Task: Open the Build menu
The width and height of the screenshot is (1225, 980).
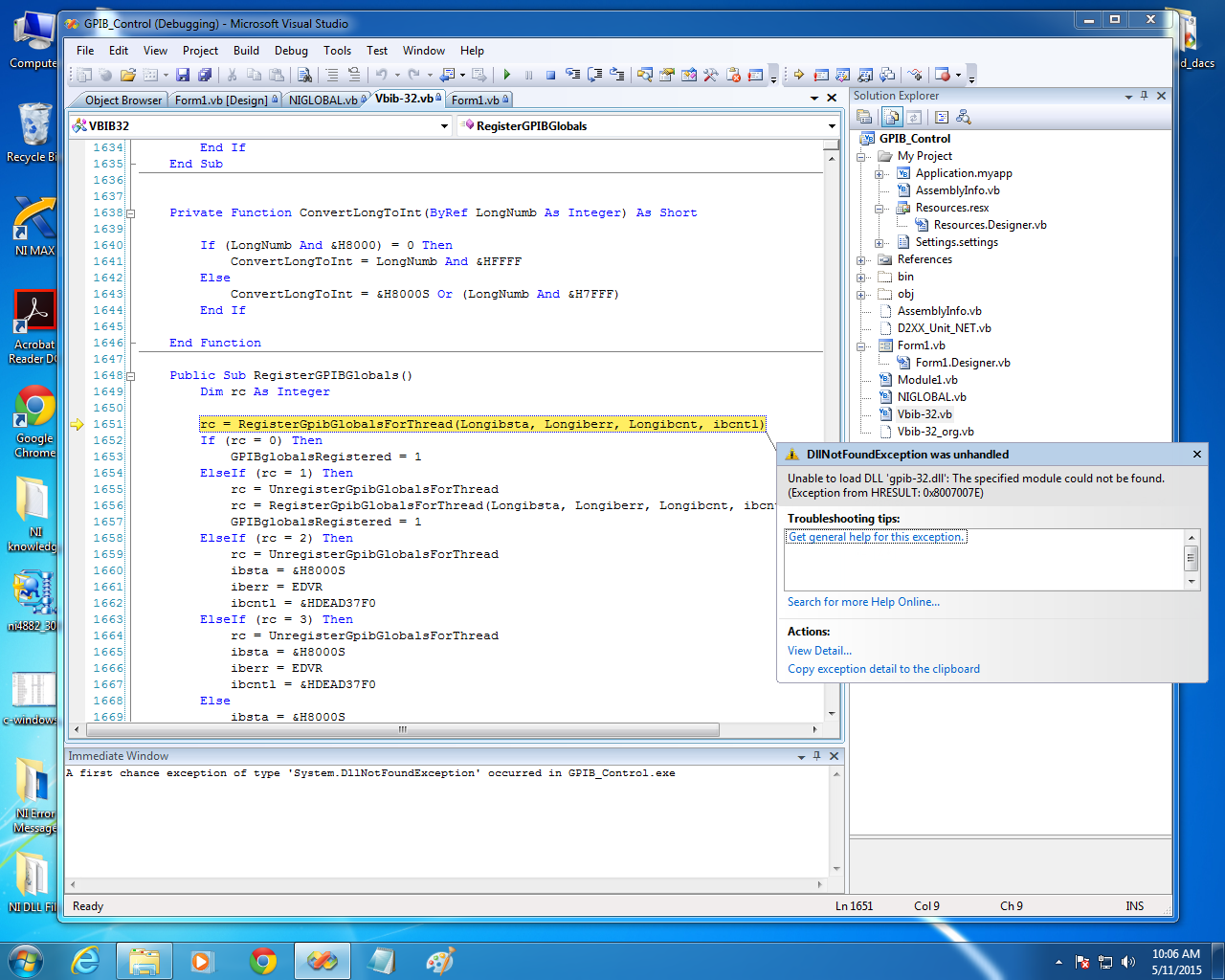Action: click(x=246, y=51)
